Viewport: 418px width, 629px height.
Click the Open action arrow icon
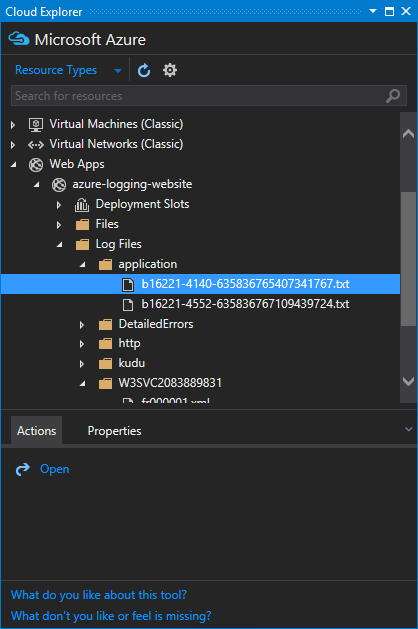[23, 469]
